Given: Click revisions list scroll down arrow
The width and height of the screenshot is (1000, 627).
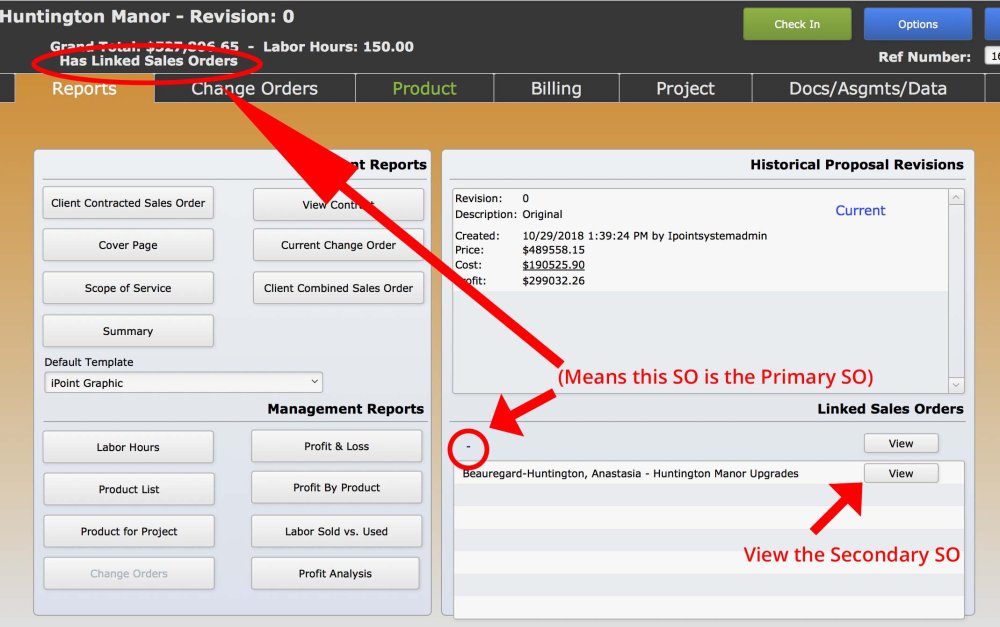Looking at the screenshot, I should click(x=955, y=385).
